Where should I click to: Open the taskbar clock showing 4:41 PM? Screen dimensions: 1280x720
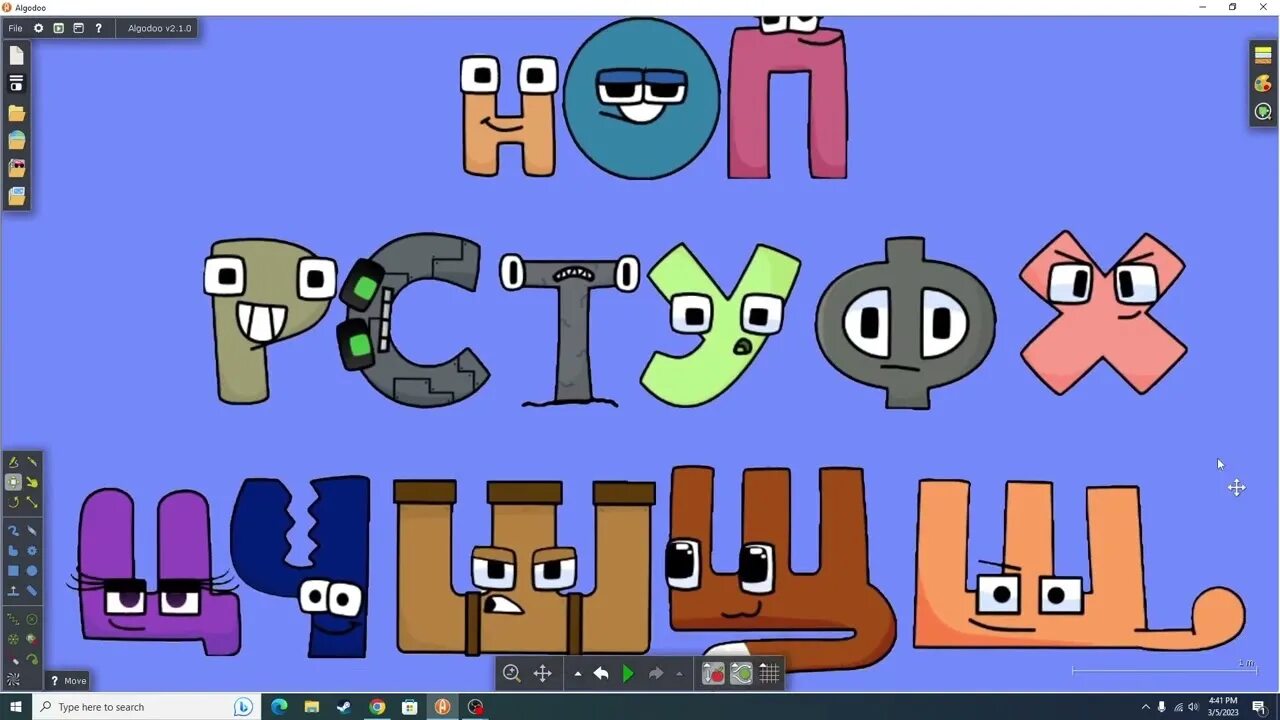pos(1223,706)
